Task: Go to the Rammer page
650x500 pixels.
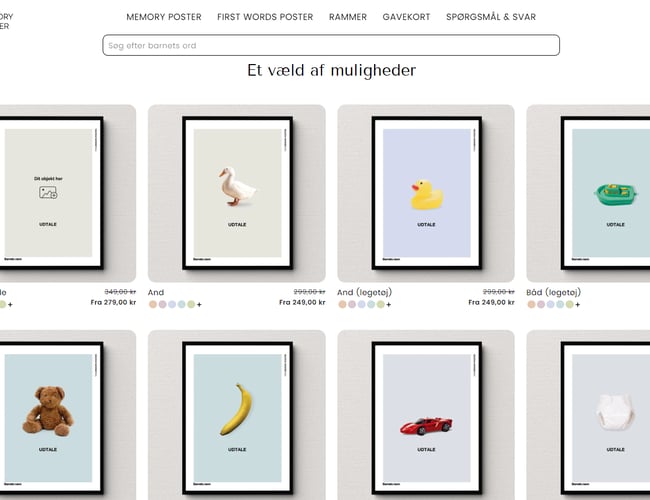Action: pyautogui.click(x=348, y=17)
